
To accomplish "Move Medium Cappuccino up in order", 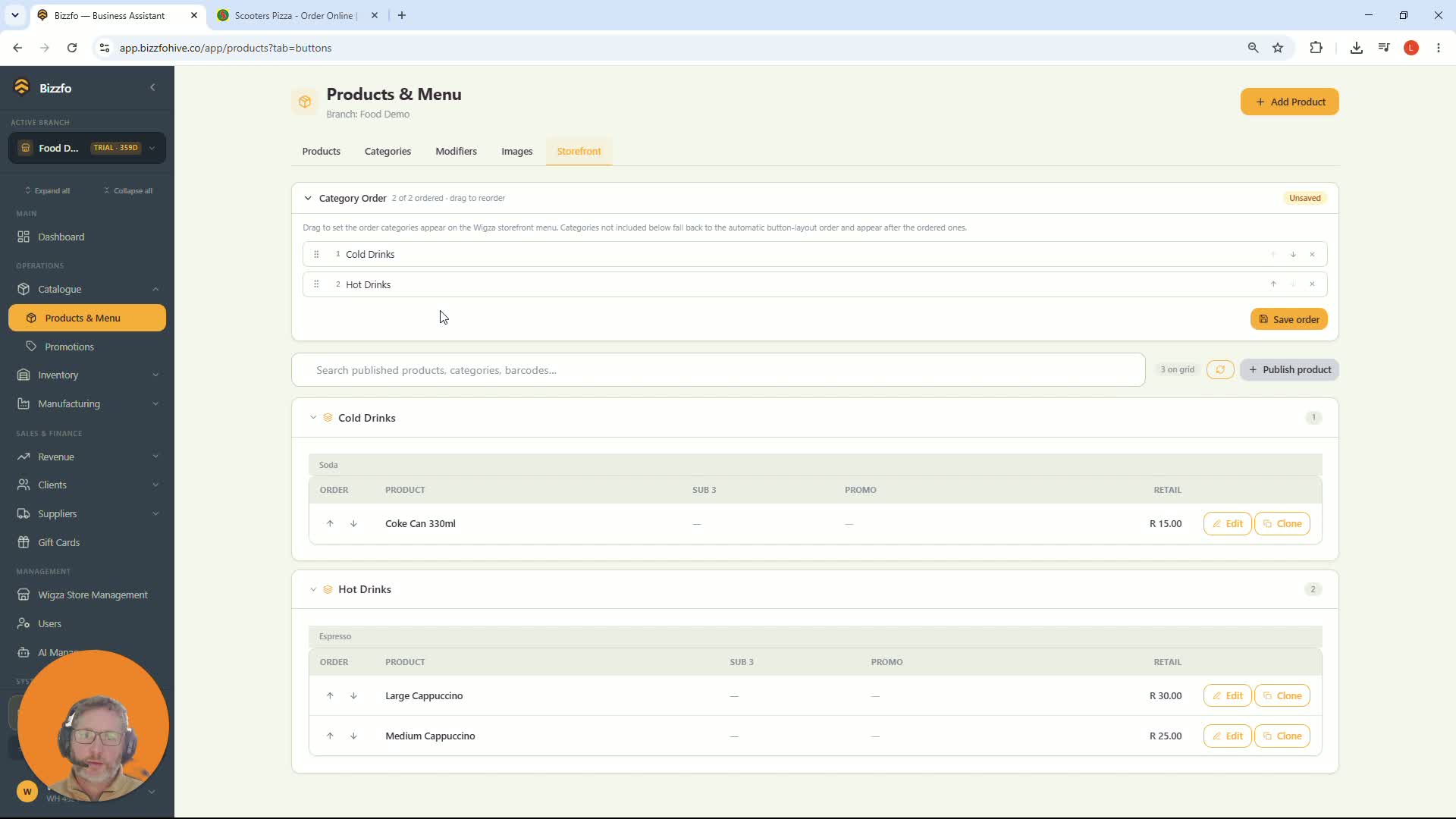I will 330,736.
